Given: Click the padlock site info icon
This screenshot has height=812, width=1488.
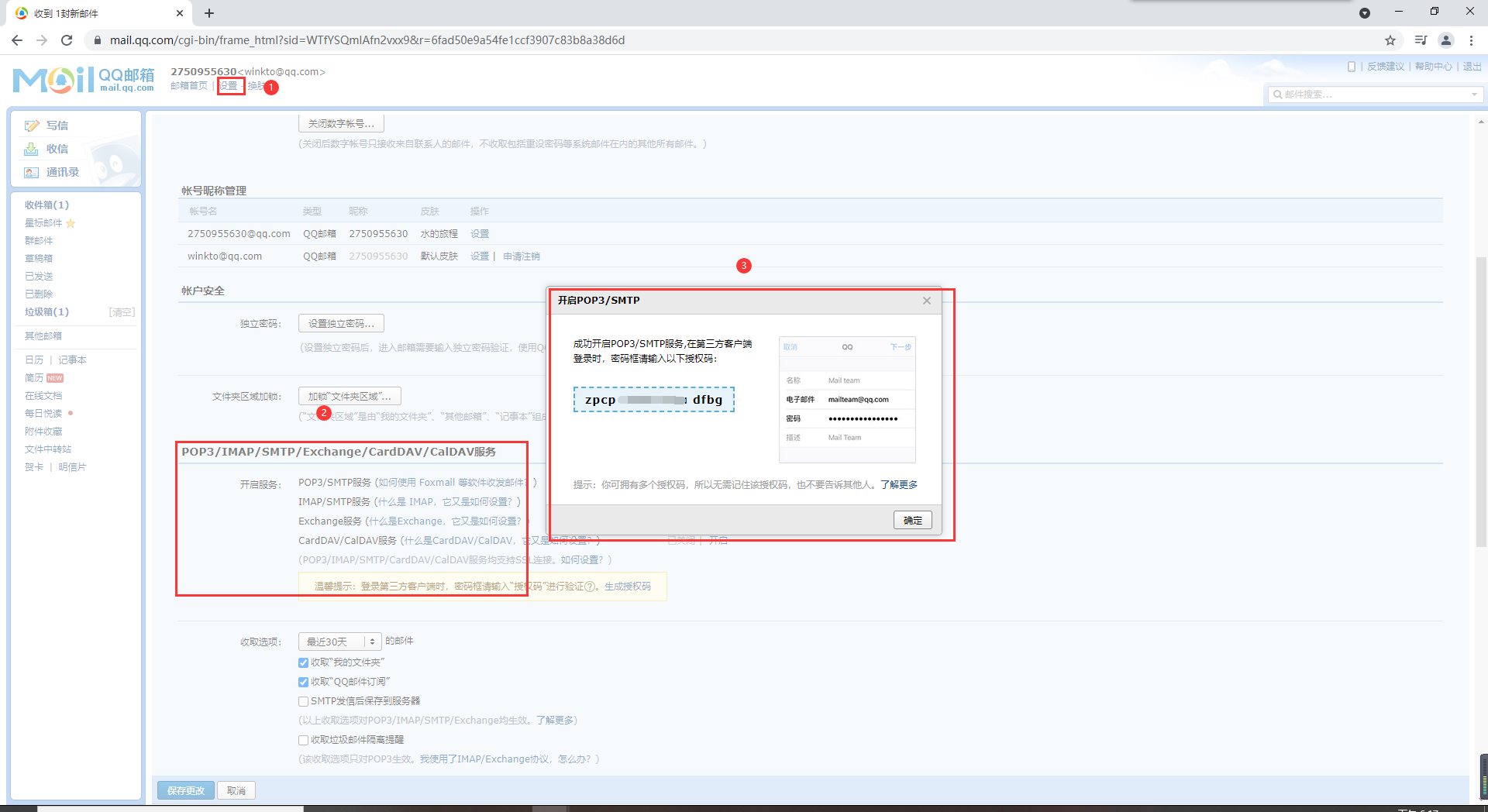Looking at the screenshot, I should [98, 40].
